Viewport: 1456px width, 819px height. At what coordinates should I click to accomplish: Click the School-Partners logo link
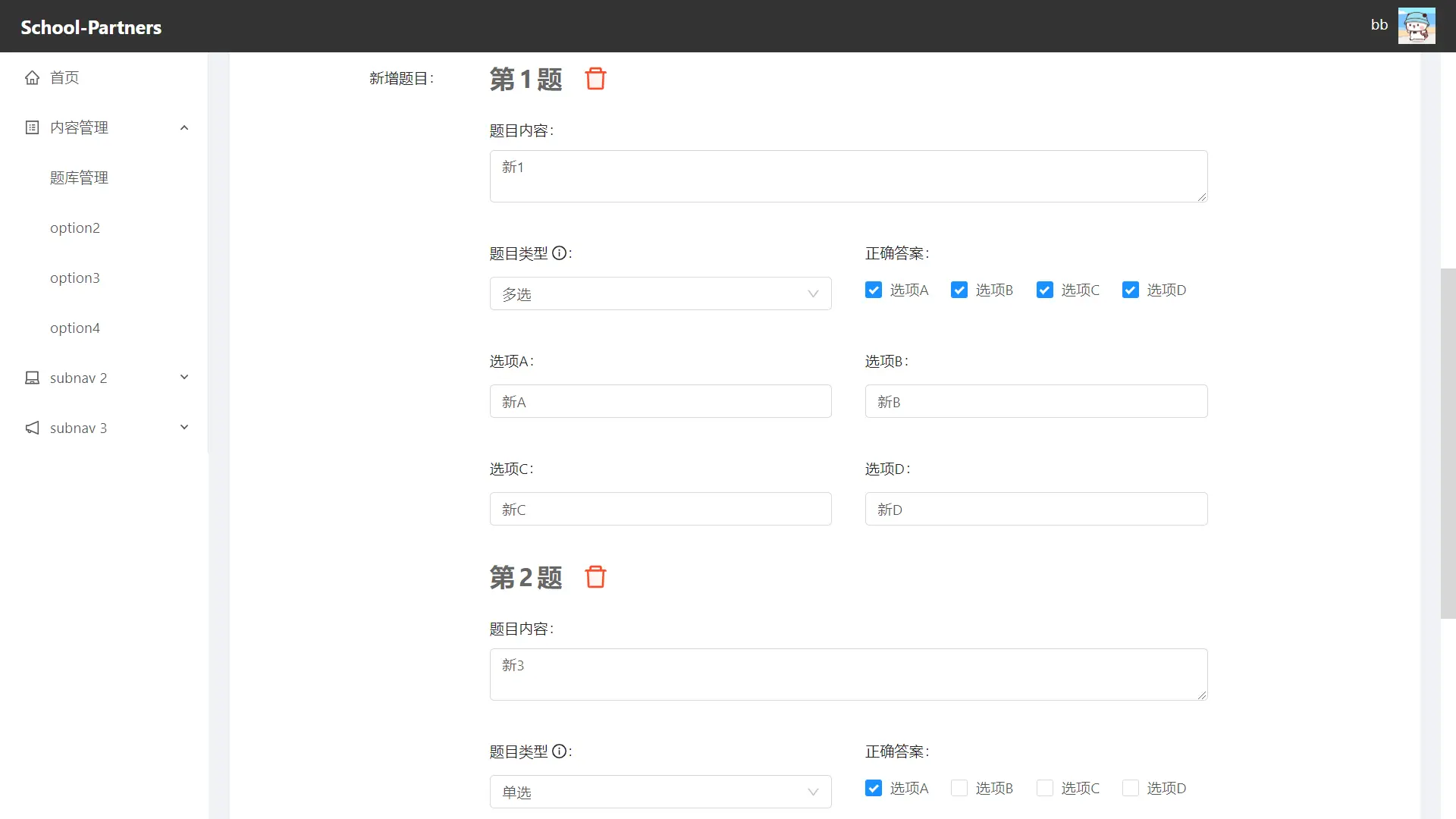tap(91, 27)
